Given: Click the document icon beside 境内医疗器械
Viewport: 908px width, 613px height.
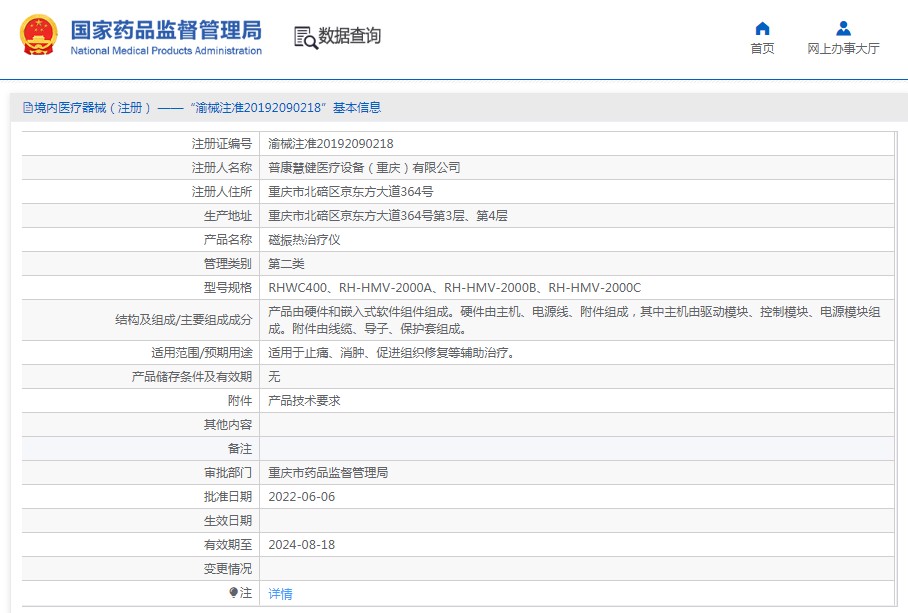Looking at the screenshot, I should [x=27, y=108].
